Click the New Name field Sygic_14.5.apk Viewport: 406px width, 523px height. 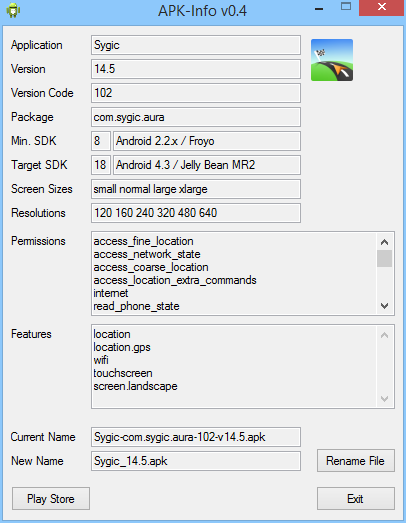point(196,461)
